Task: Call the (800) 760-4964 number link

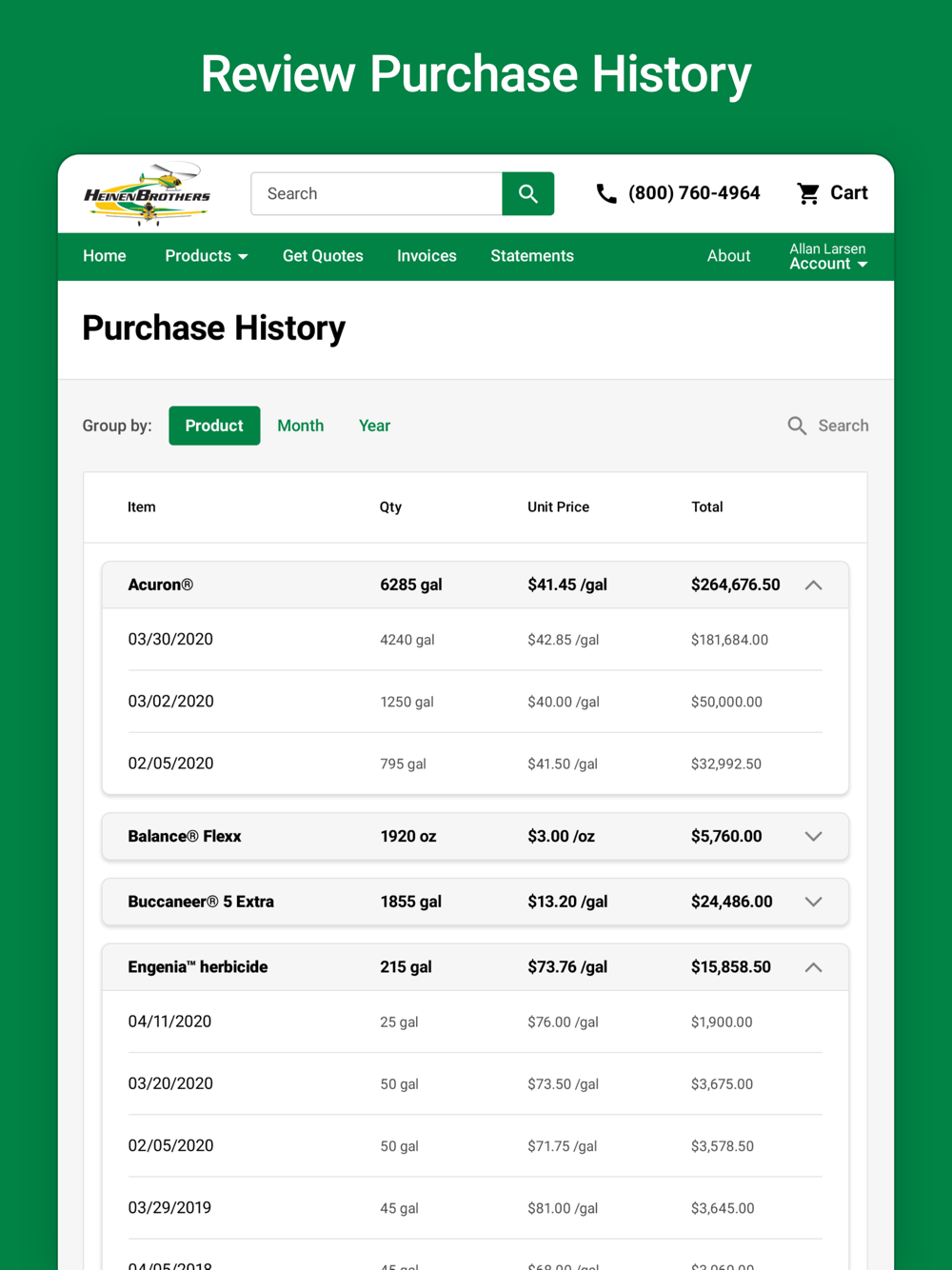Action: [694, 193]
